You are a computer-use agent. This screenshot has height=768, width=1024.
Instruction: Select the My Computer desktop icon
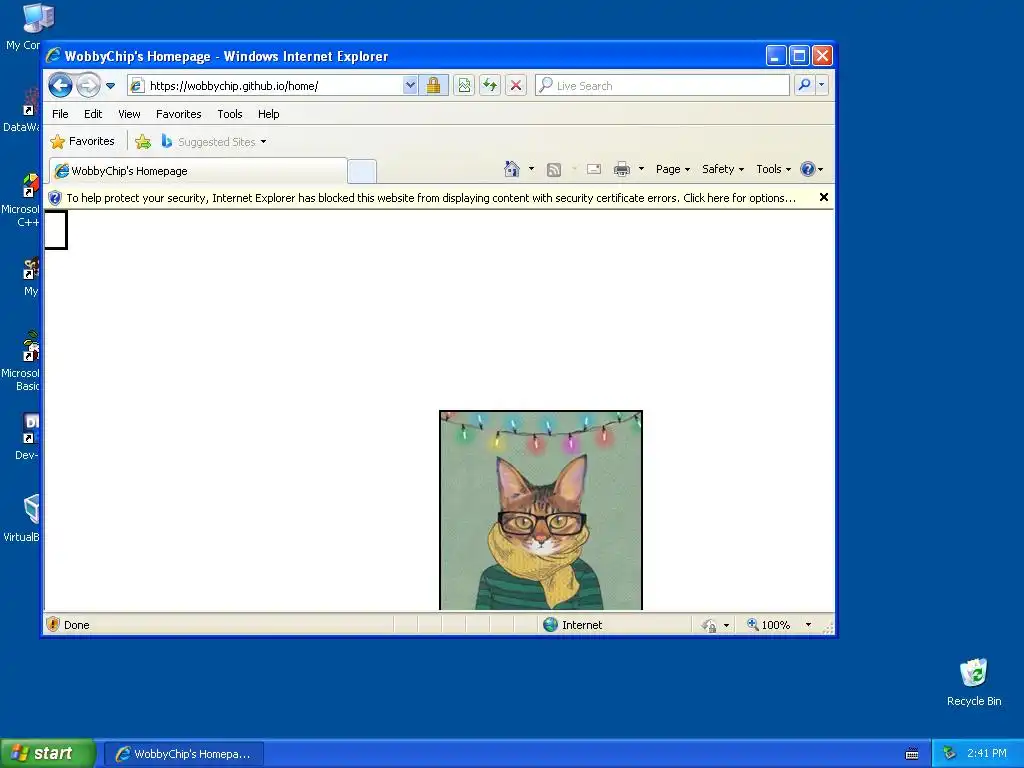[24, 27]
